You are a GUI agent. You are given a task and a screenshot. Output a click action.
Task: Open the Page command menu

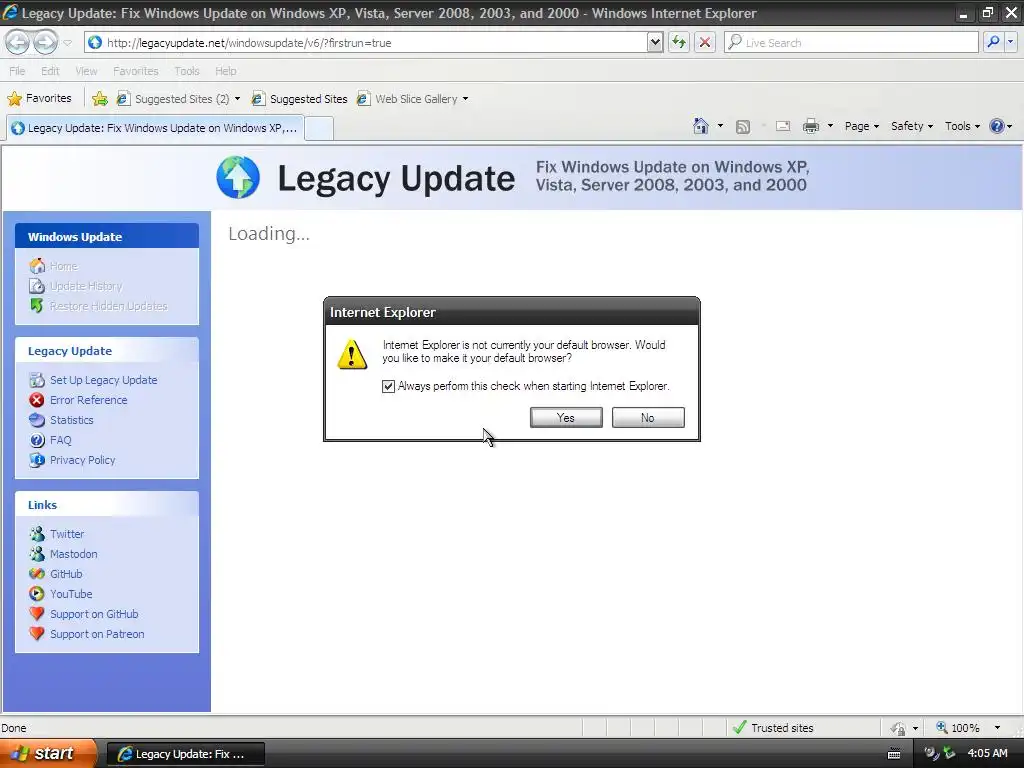coord(861,126)
